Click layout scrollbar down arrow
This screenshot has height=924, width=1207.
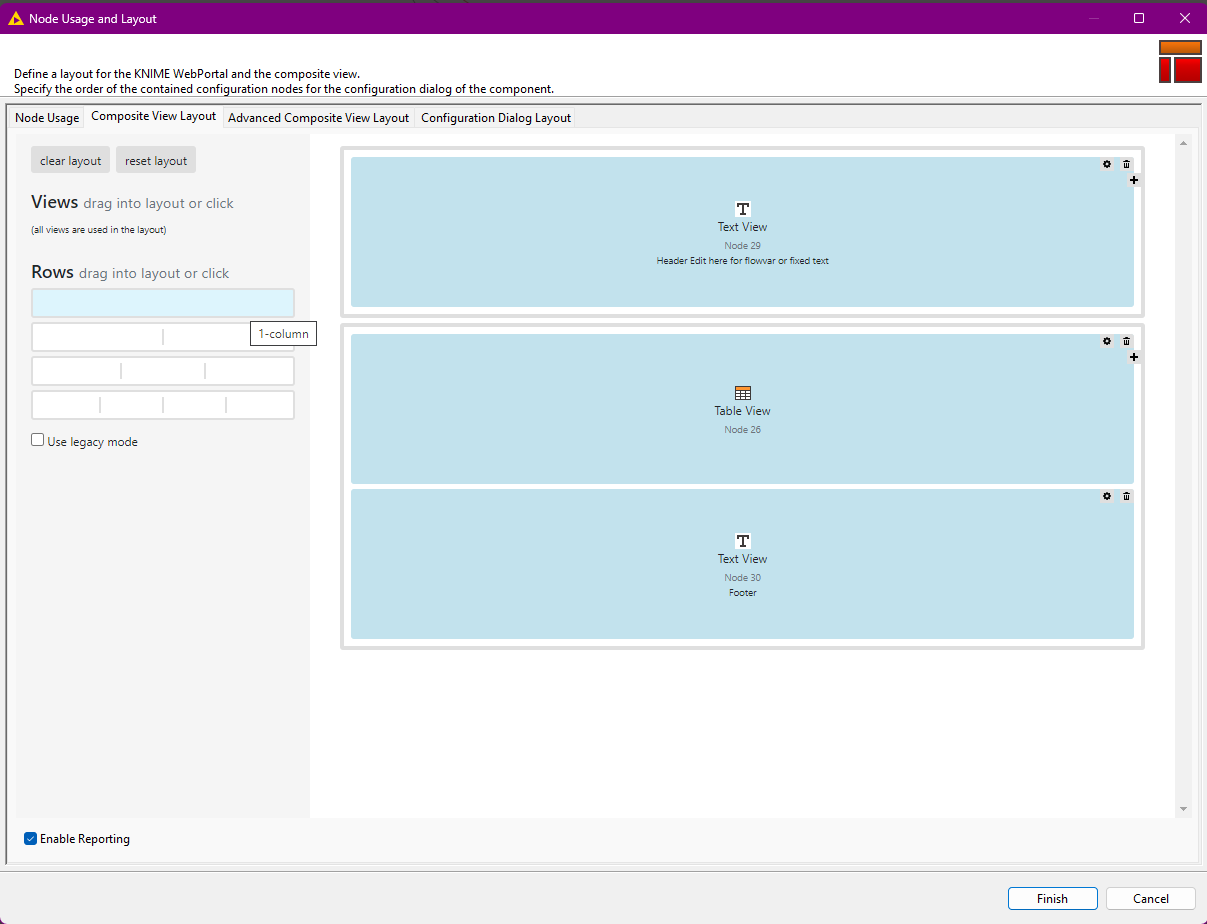[1183, 808]
